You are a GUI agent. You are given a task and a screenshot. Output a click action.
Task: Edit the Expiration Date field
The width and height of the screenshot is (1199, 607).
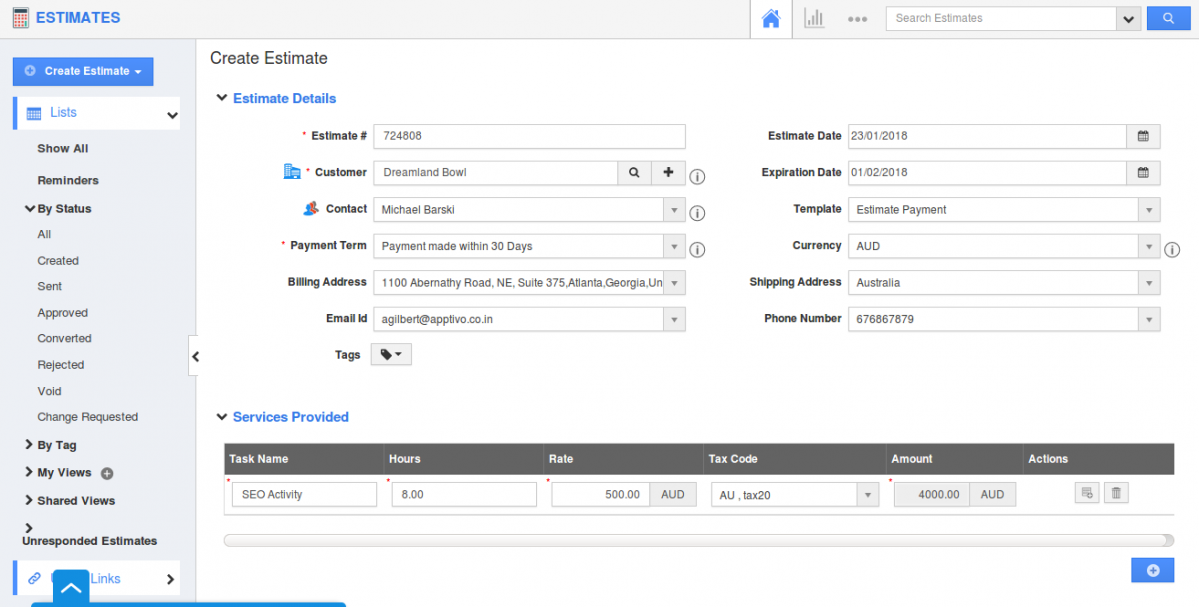click(987, 173)
